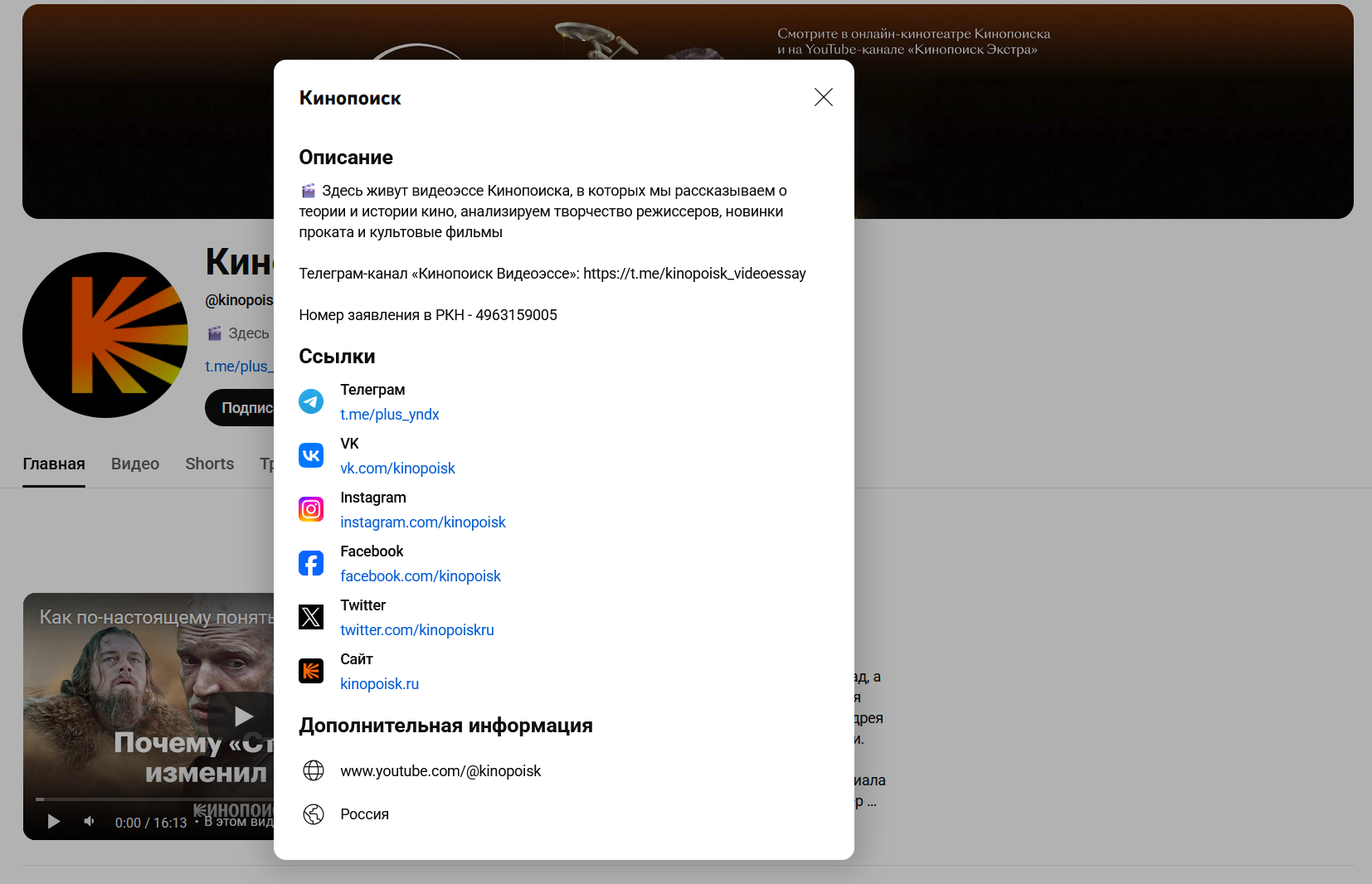Click the Кинопоиск site icon next to kinopoisk.ru
Screen dimensions: 1372x884
click(311, 671)
